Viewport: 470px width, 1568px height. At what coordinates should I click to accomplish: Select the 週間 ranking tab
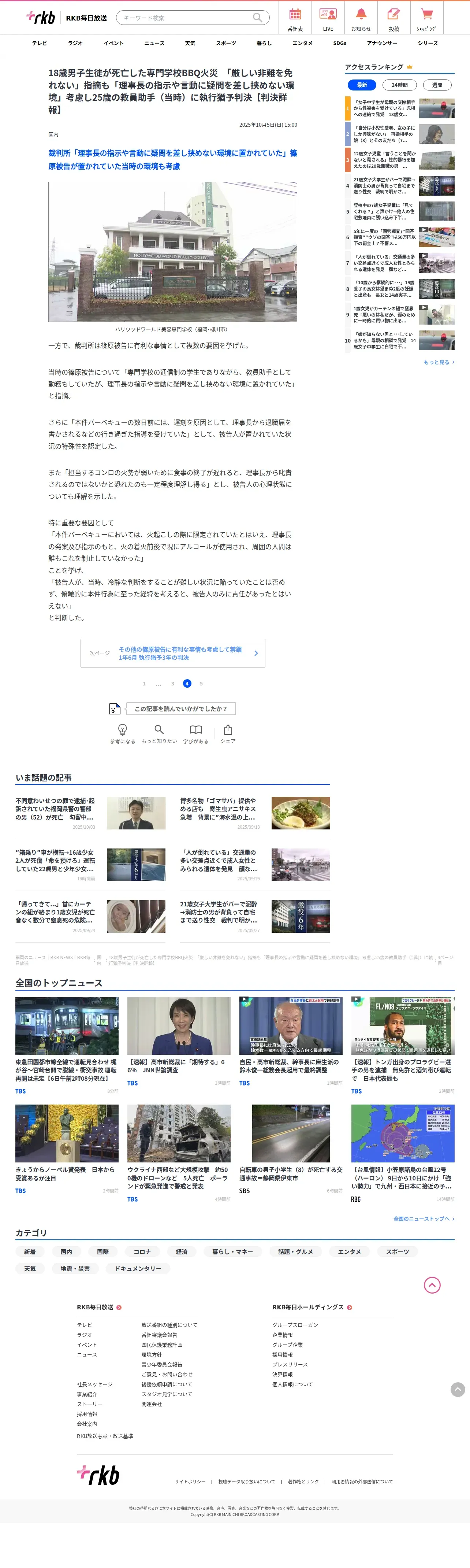(437, 85)
